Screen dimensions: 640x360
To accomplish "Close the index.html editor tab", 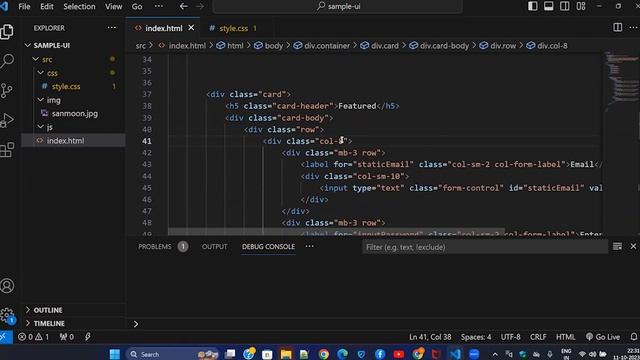I will (191, 28).
